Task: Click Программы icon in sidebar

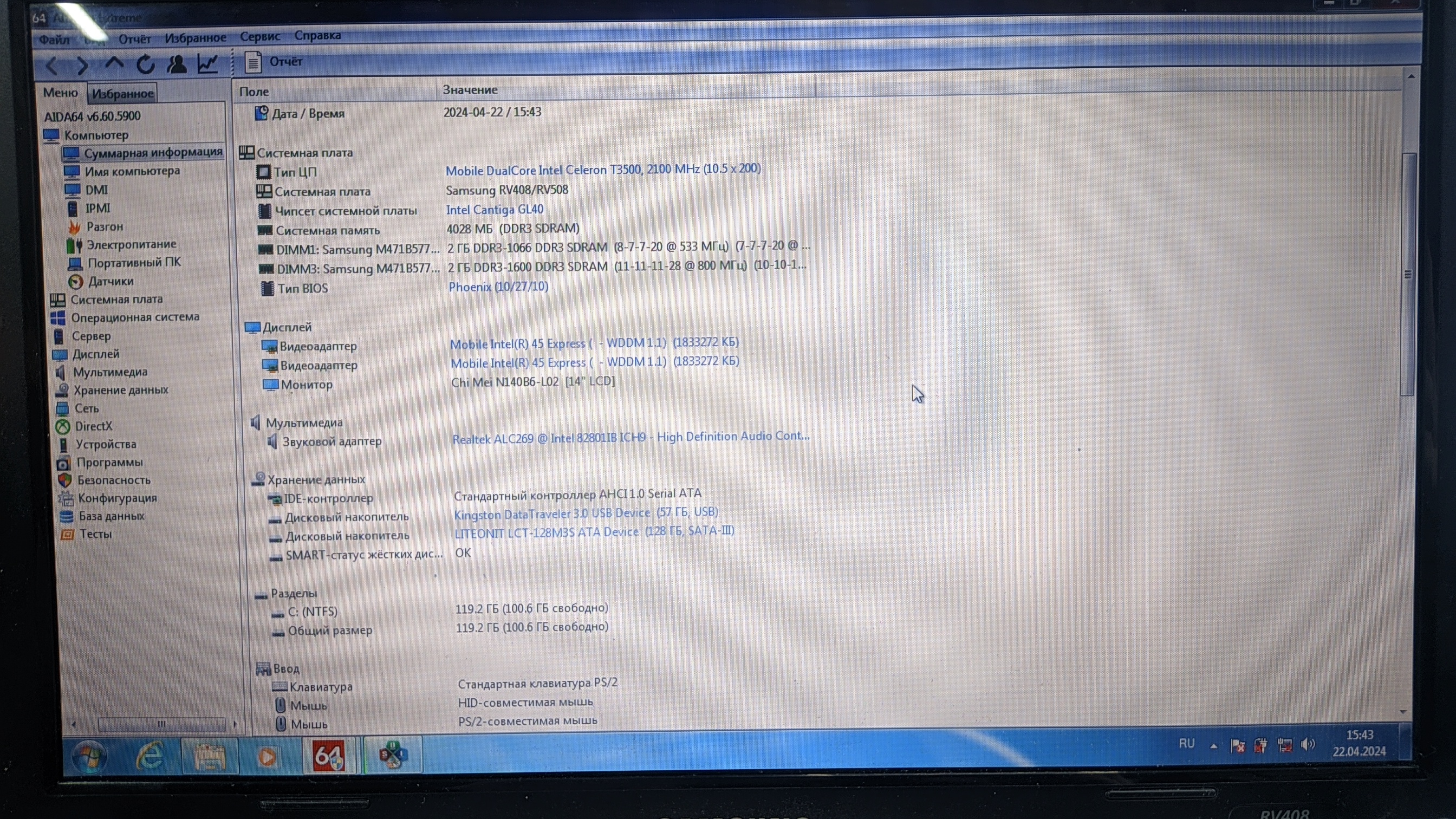Action: (63, 463)
